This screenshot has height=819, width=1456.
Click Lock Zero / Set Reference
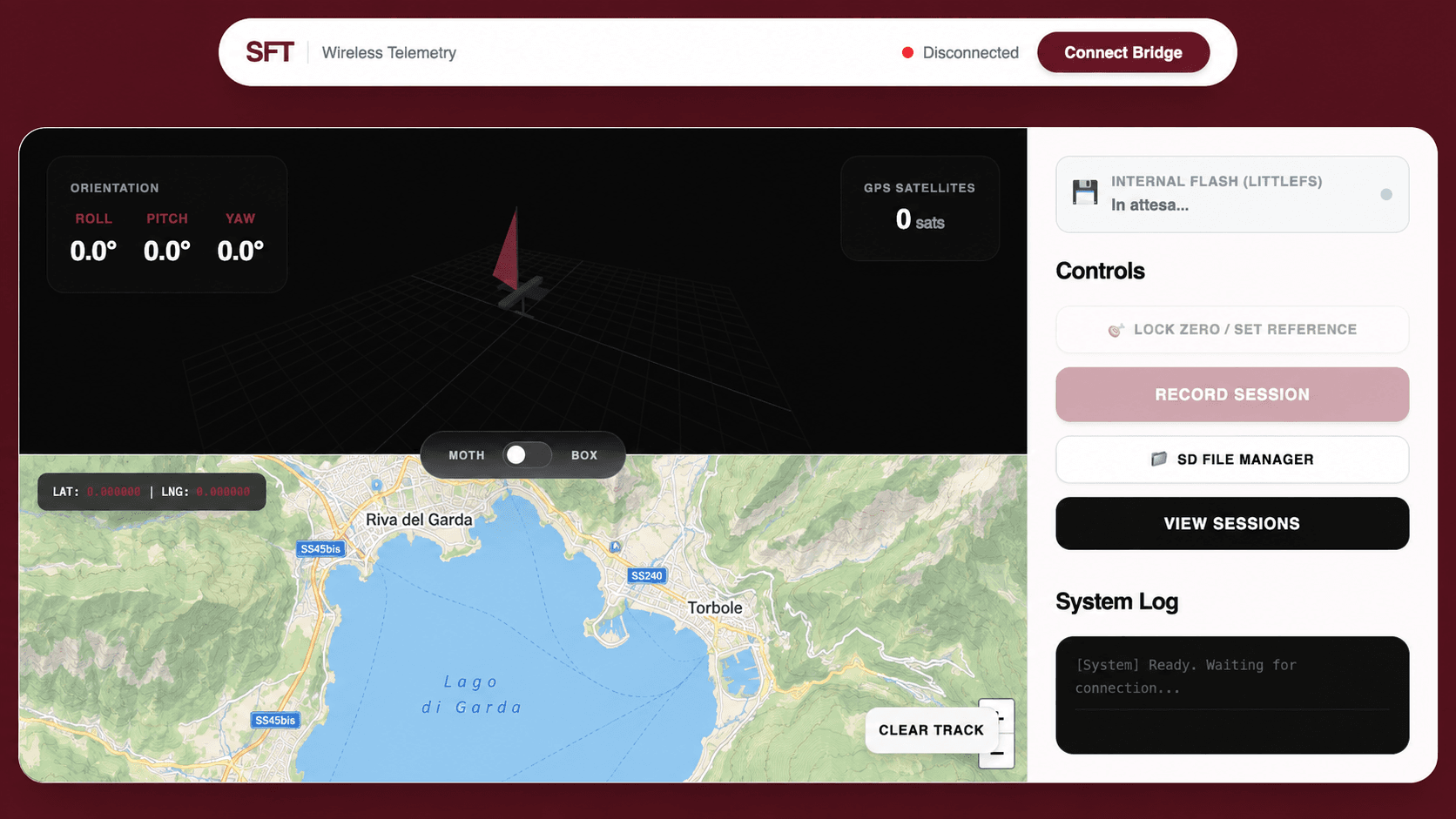[1232, 329]
